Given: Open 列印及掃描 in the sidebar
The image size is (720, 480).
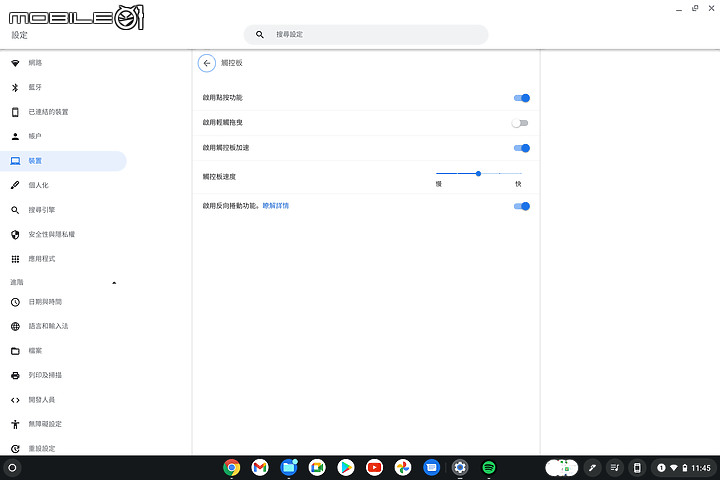Looking at the screenshot, I should (x=63, y=375).
